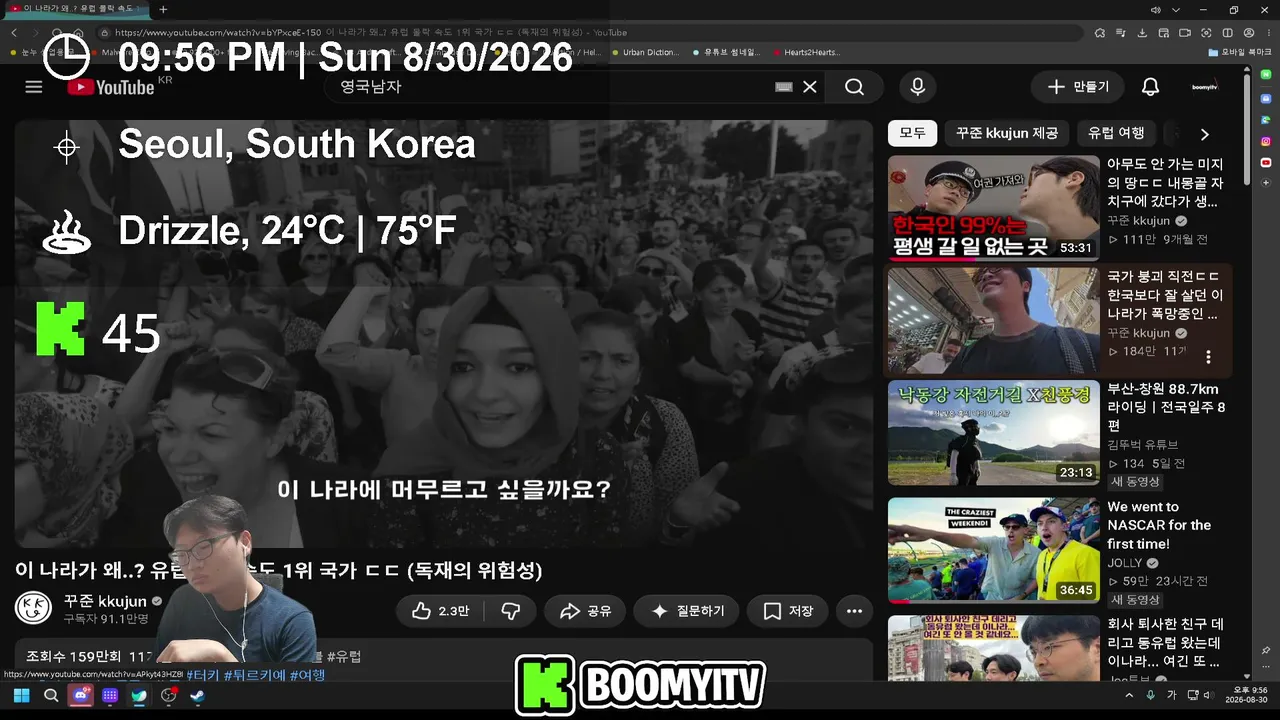This screenshot has width=1280, height=720.
Task: Submit search with the magnifier button
Action: pos(854,87)
